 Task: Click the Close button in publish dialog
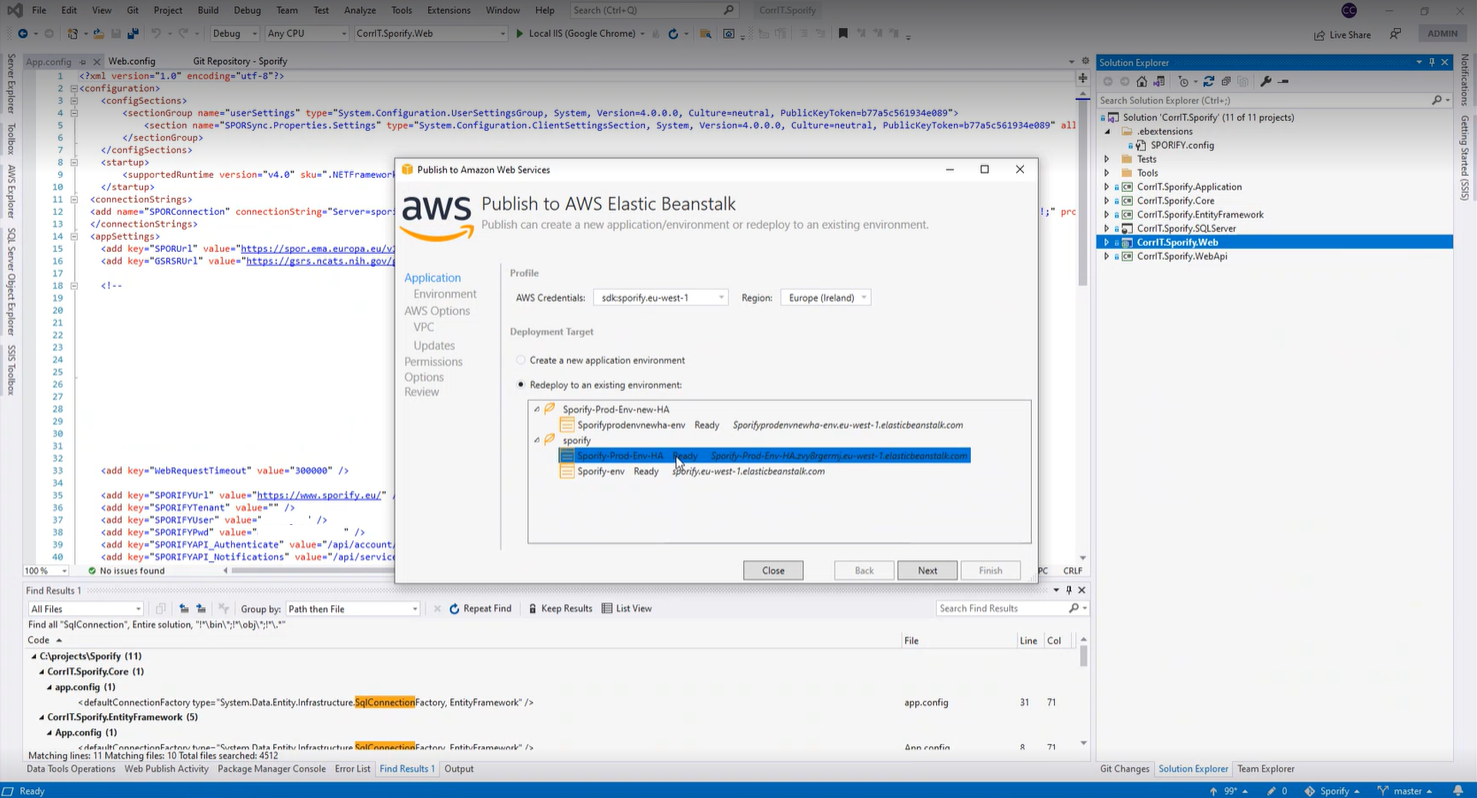(773, 570)
